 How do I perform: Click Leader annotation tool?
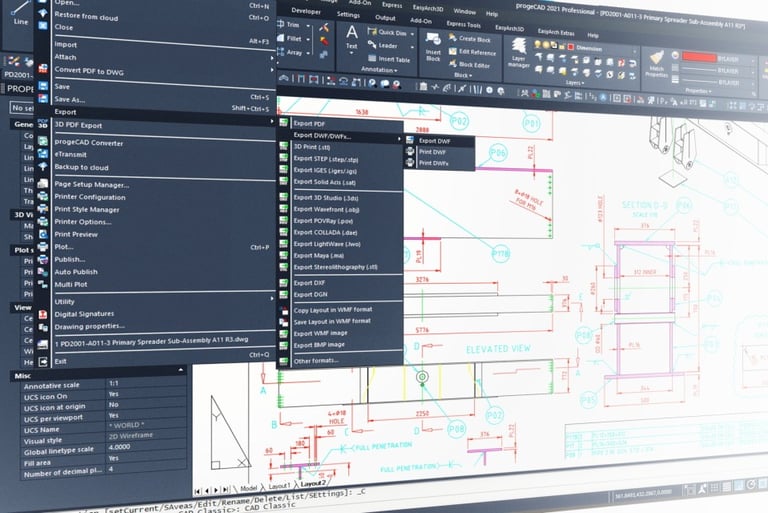point(383,45)
